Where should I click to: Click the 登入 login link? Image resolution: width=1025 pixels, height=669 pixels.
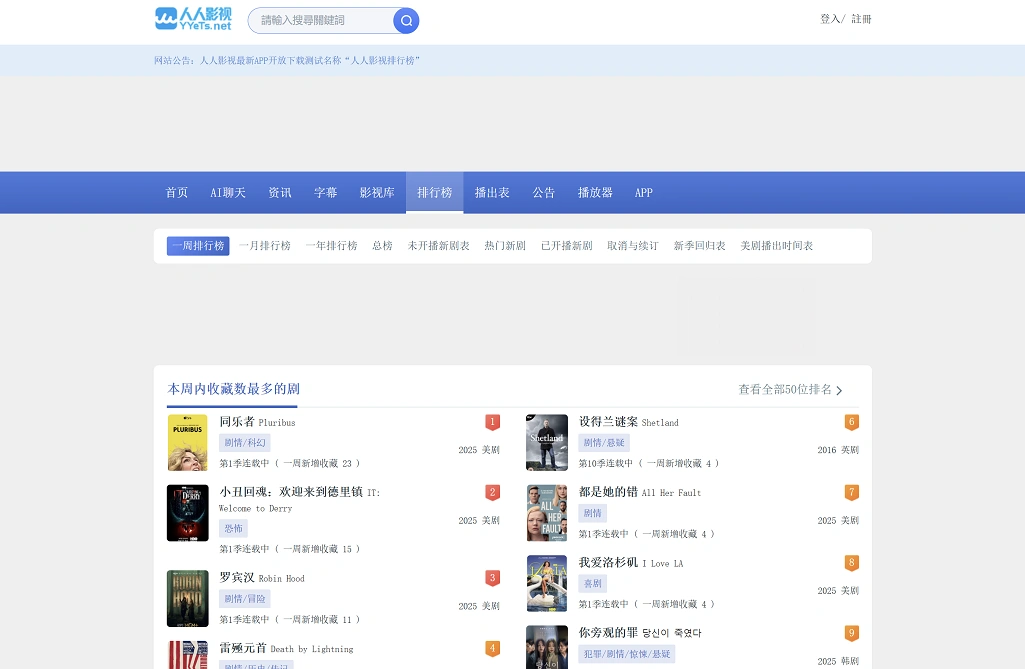coord(830,19)
